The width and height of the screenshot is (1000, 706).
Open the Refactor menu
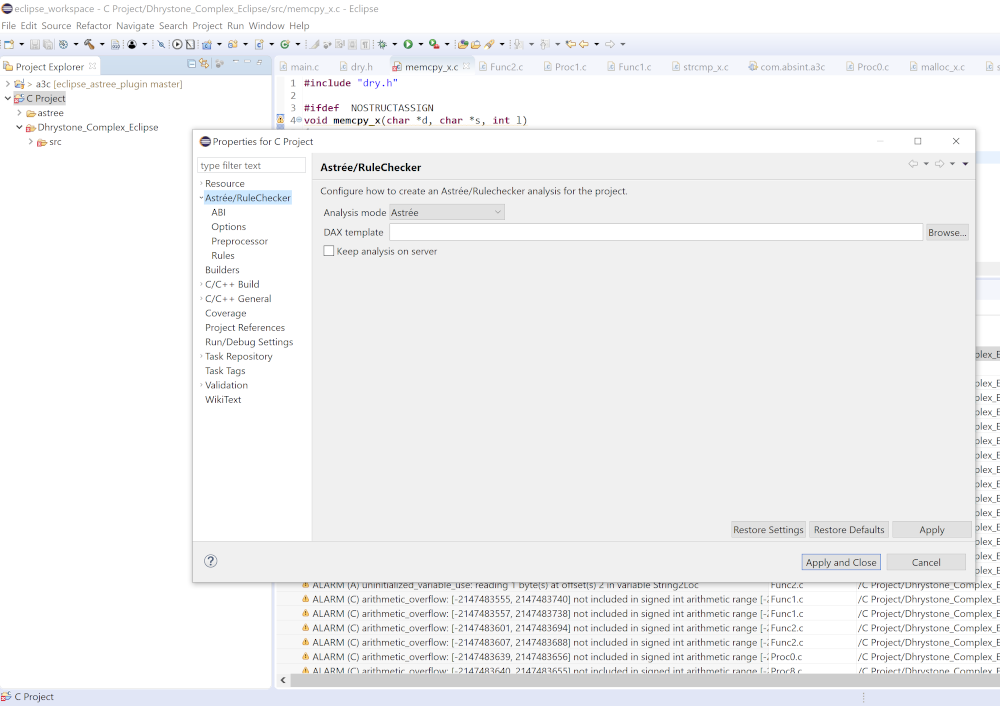point(94,26)
